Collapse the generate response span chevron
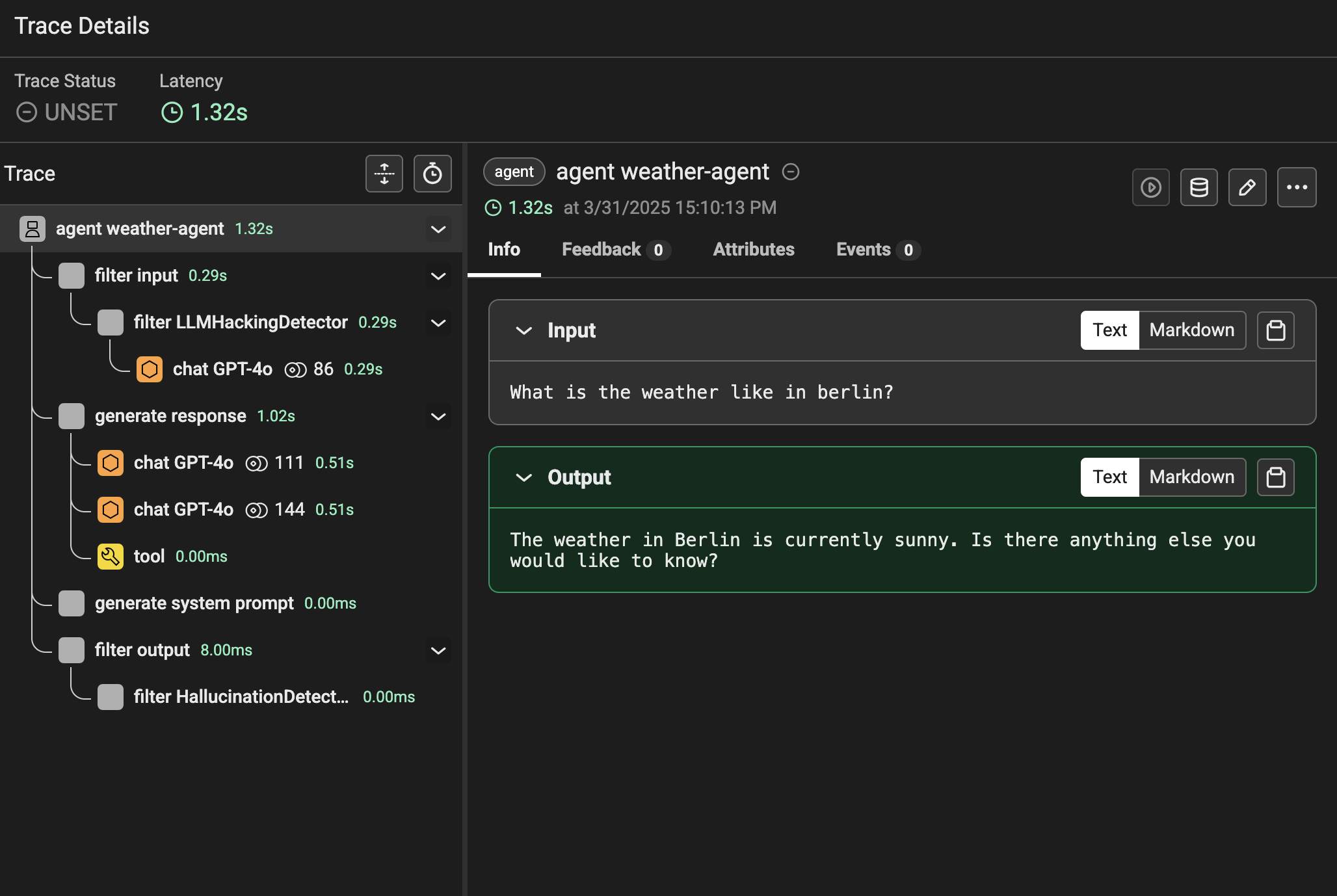Viewport: 1337px width, 896px height. [x=438, y=416]
